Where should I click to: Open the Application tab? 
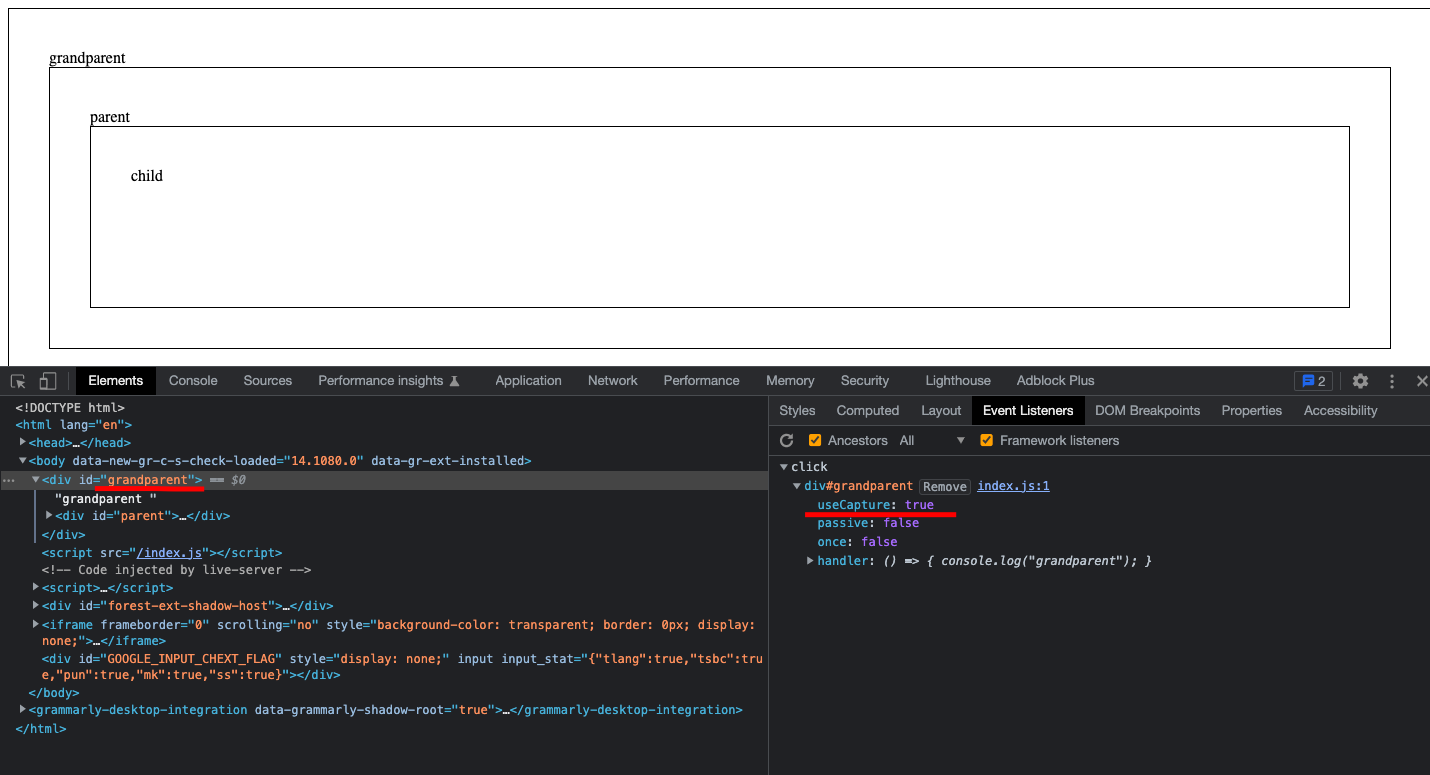pos(528,381)
